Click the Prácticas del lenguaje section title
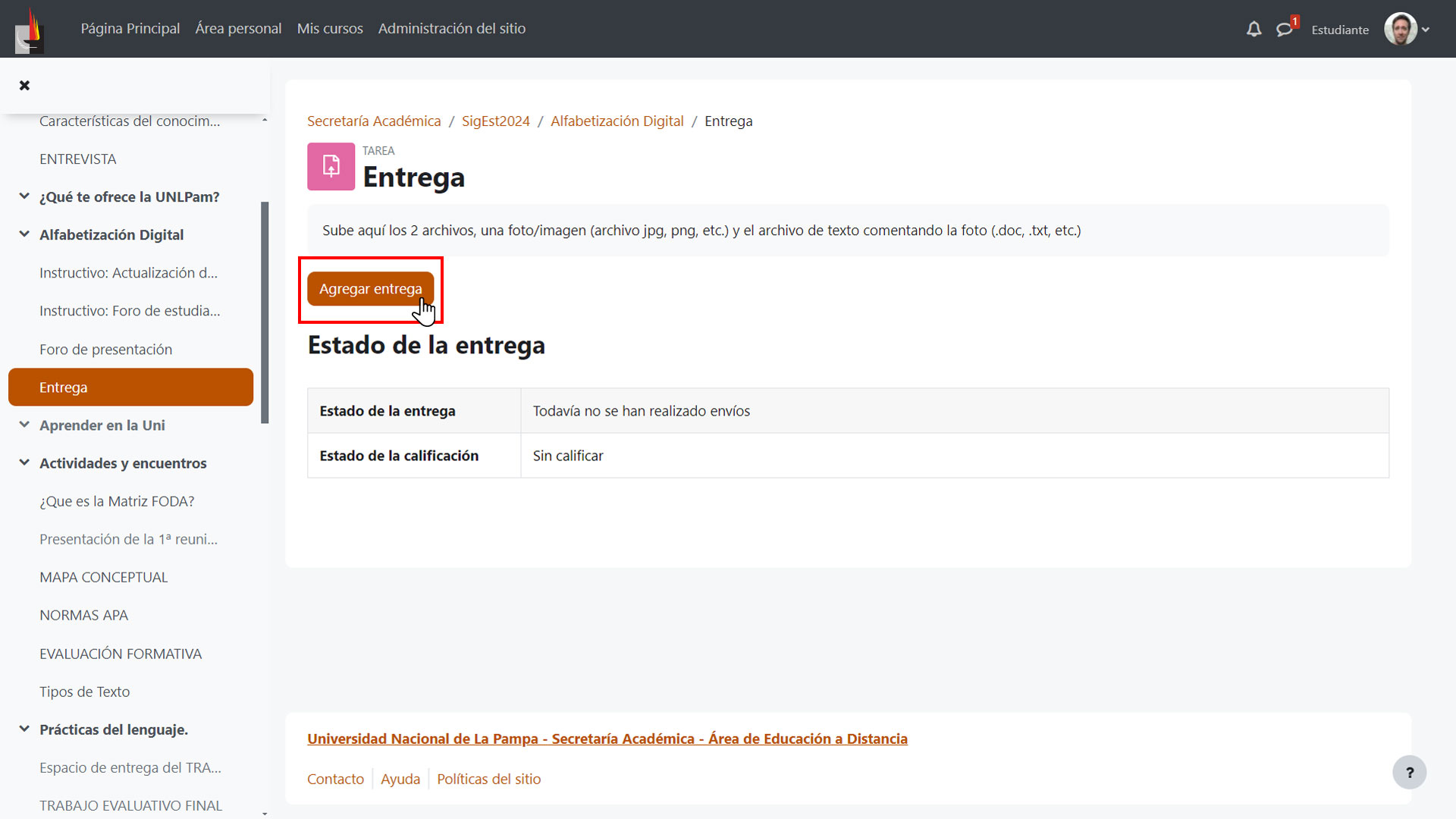The image size is (1456, 819). point(114,730)
